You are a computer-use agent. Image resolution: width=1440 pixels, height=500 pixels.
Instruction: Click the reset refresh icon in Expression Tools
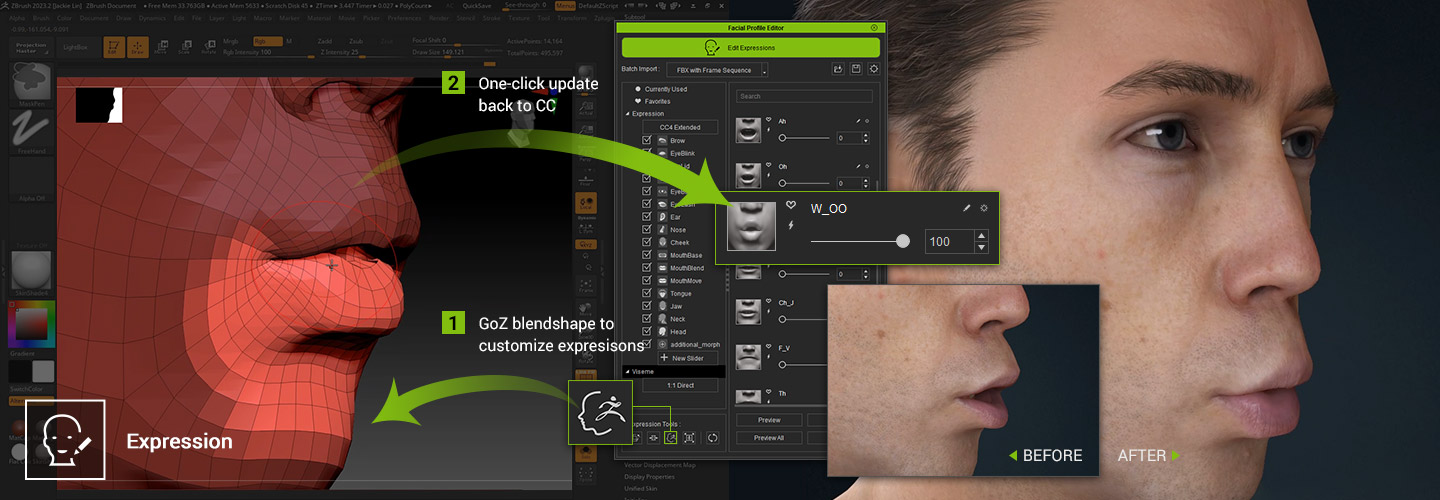(712, 438)
